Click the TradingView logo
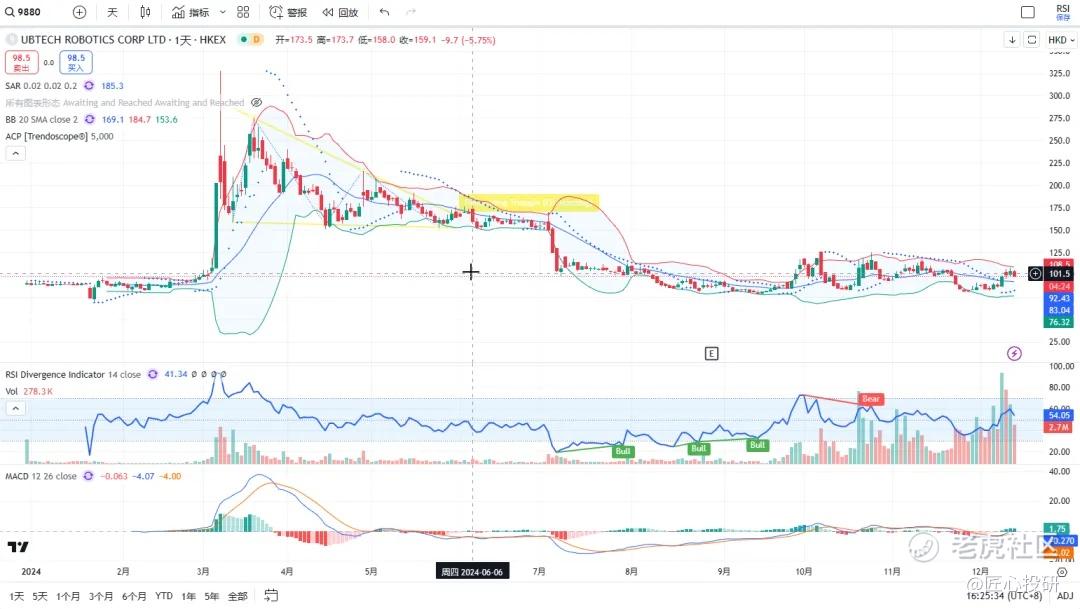The height and width of the screenshot is (609, 1080). [18, 547]
